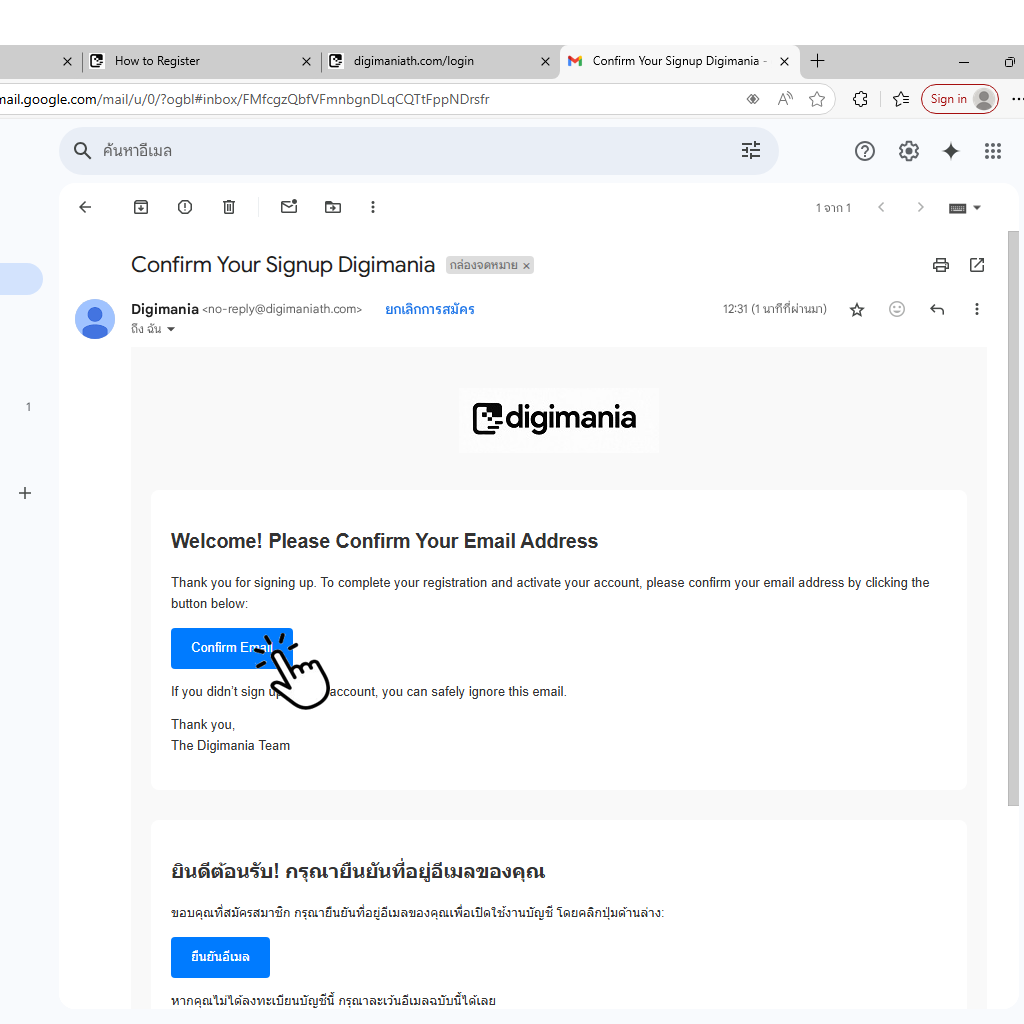Remove the inbox label from the email

tap(526, 266)
